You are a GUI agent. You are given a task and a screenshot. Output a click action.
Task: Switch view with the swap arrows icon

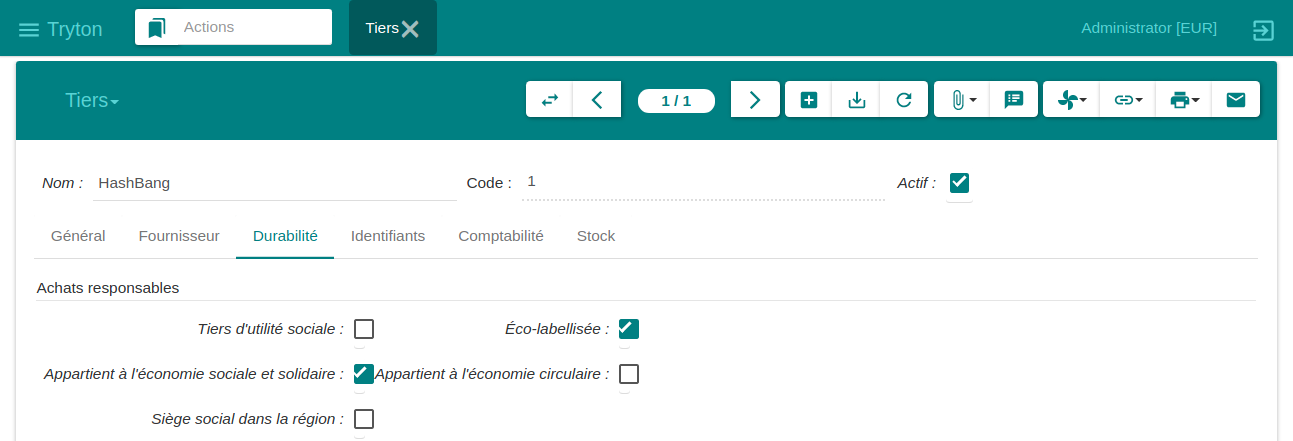(x=550, y=100)
